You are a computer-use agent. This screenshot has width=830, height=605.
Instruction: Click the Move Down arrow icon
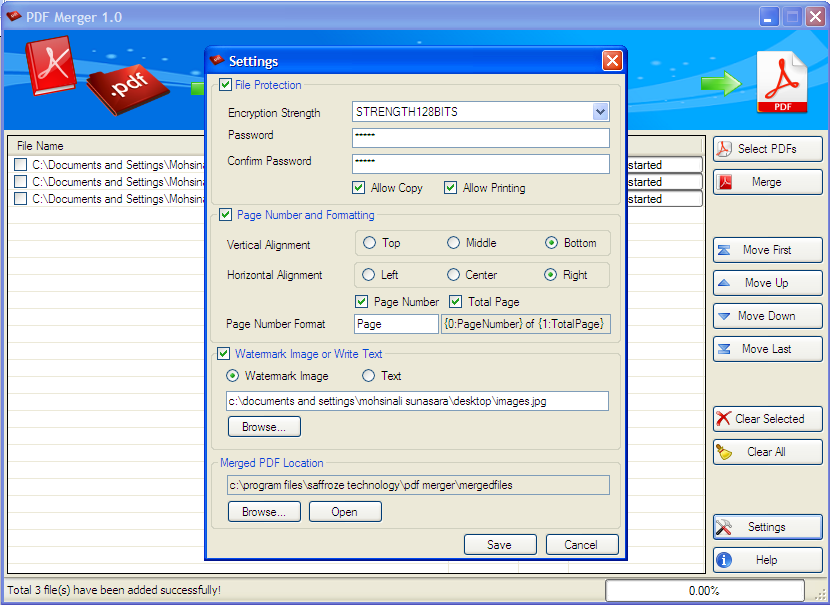(724, 316)
